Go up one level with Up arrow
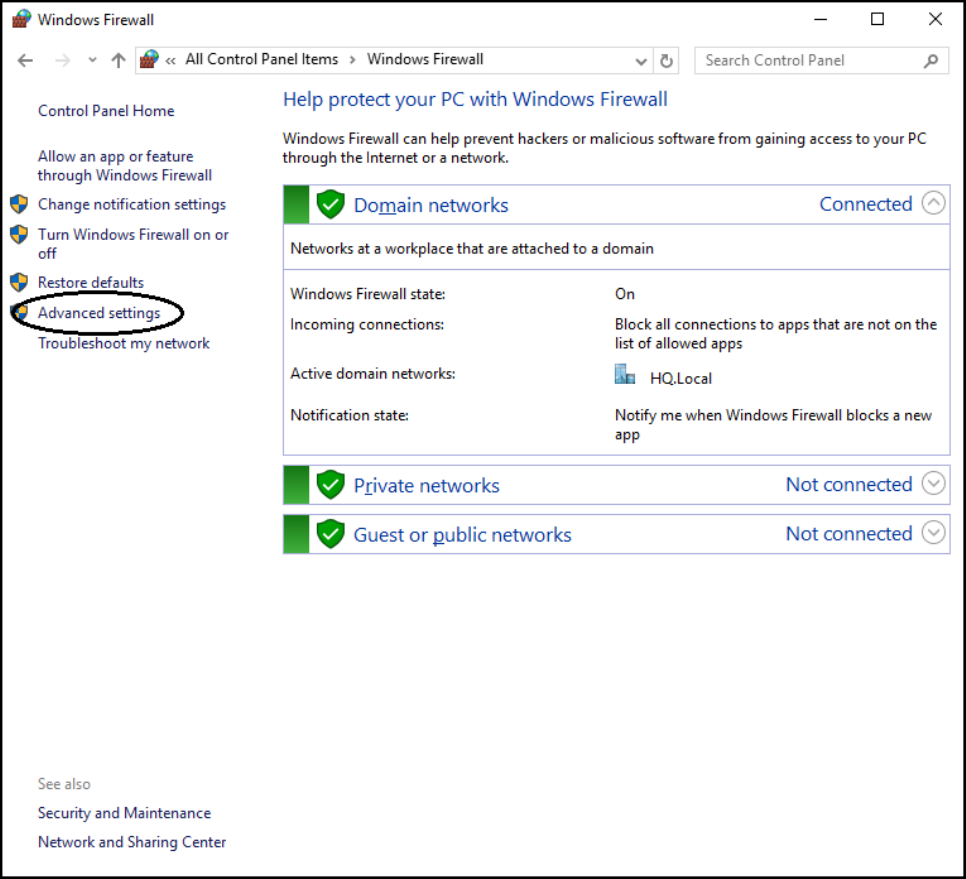Viewport: 966px width, 879px height. pos(118,60)
